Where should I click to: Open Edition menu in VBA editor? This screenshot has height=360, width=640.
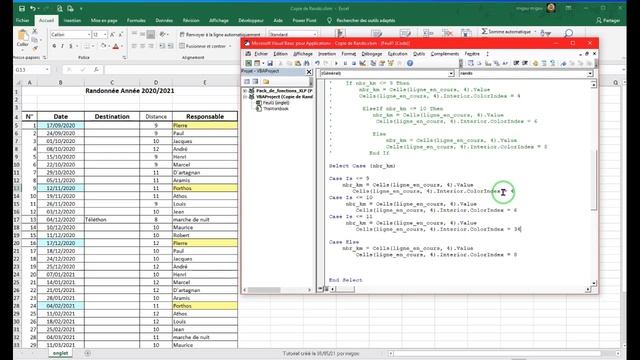pos(280,53)
